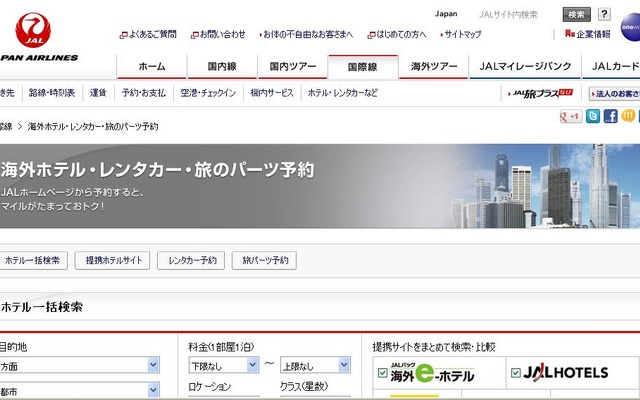
Task: Open the help question mark icon
Action: [604, 14]
